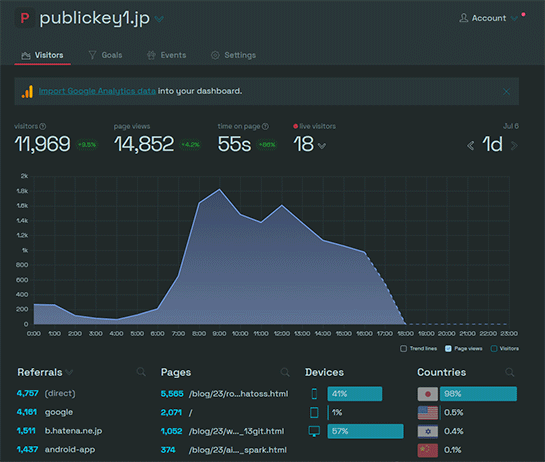The width and height of the screenshot is (545, 462).
Task: Click Import Google Analytics data link
Action: click(97, 91)
